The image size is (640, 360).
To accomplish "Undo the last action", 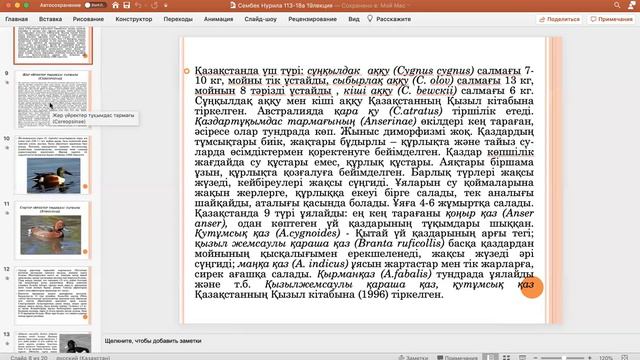I will [x=138, y=5].
